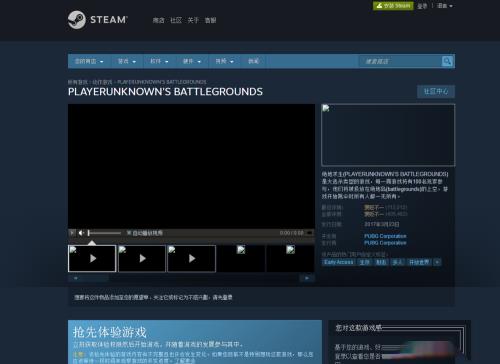This screenshot has width=500, height=364.
Task: Toggle the autoplay videos checkbox
Action: point(129,233)
